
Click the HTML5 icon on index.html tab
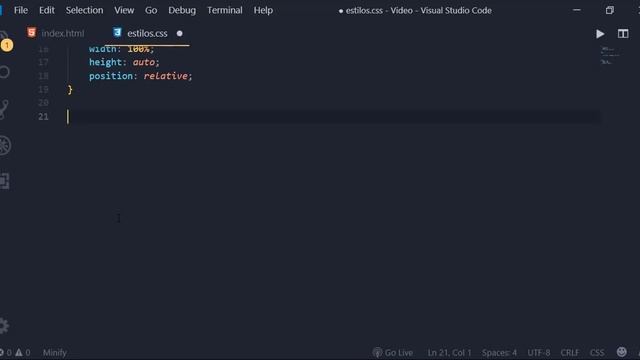point(31,33)
